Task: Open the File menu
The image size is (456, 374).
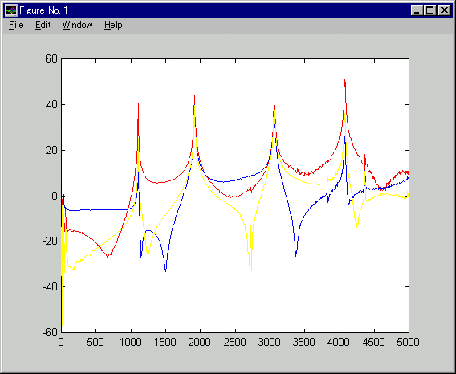Action: (16, 25)
